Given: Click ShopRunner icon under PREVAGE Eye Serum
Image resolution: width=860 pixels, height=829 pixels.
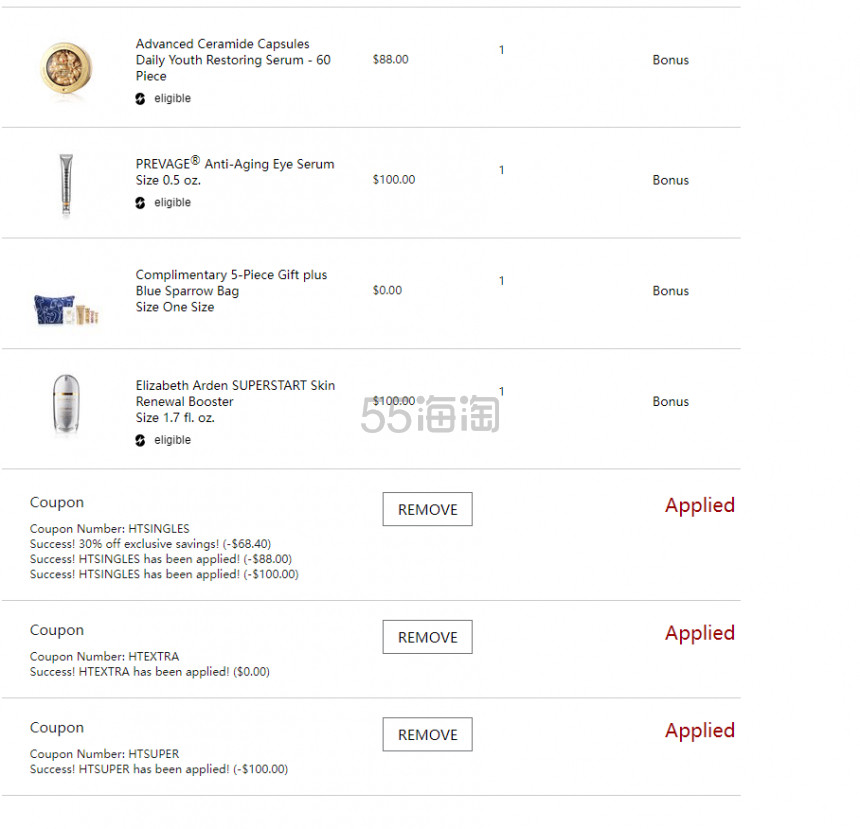Looking at the screenshot, I should [x=140, y=203].
